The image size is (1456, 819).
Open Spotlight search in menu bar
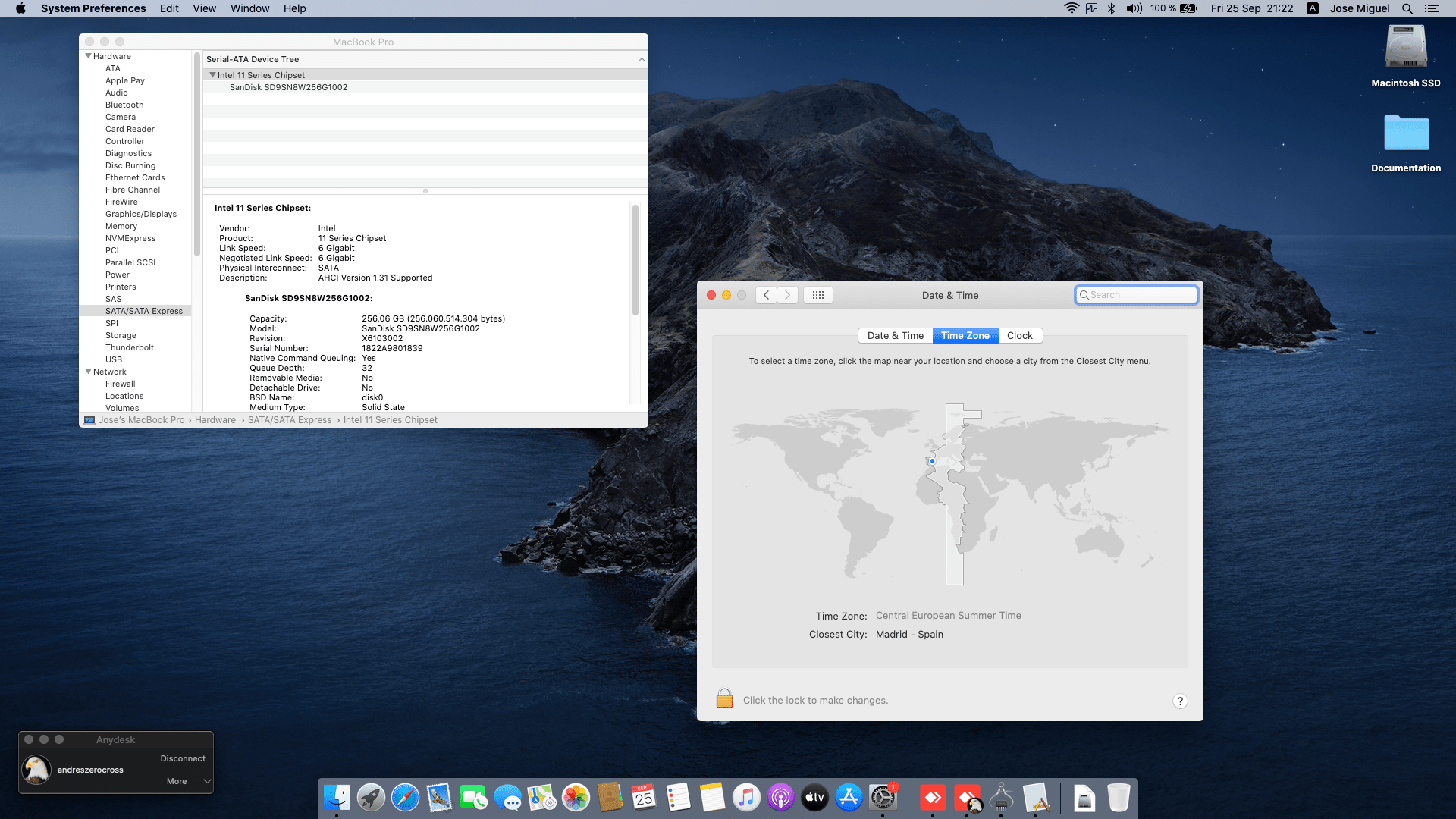tap(1407, 8)
